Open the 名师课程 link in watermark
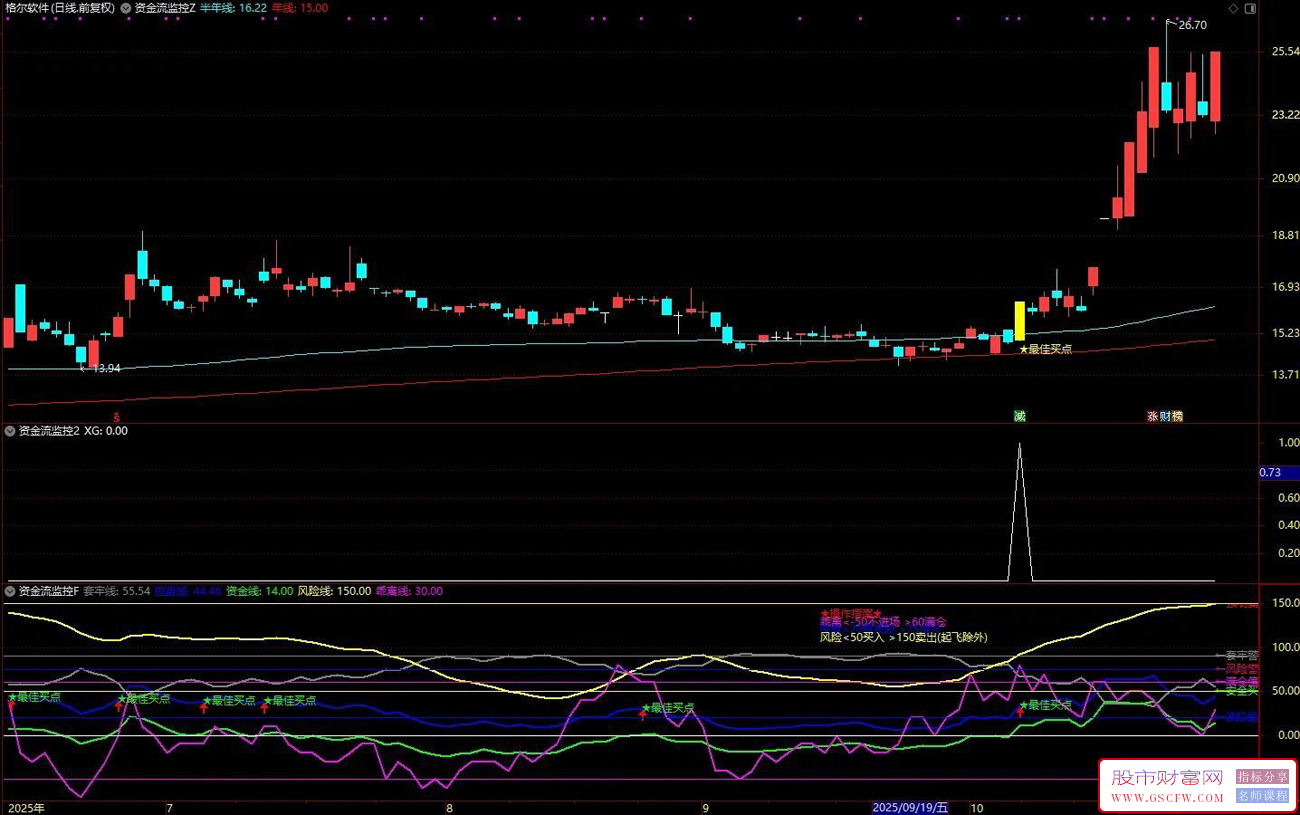 point(1262,796)
